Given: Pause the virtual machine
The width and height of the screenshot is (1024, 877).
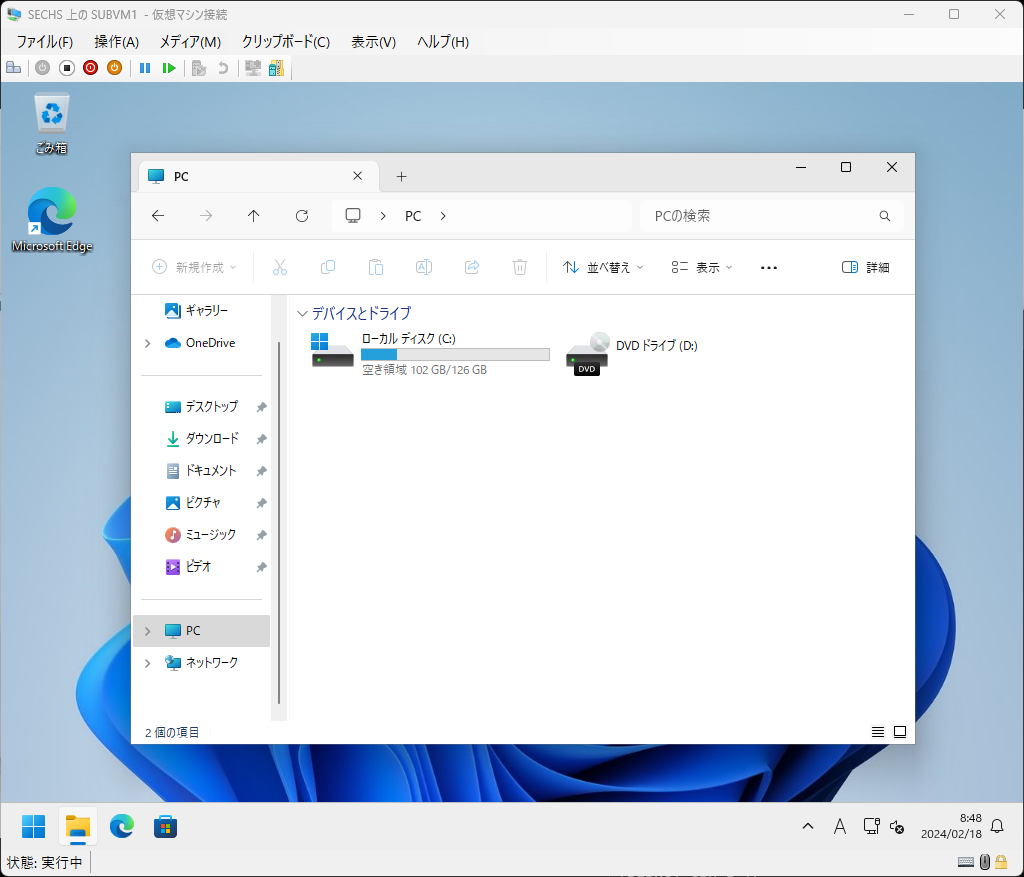Looking at the screenshot, I should tap(145, 68).
